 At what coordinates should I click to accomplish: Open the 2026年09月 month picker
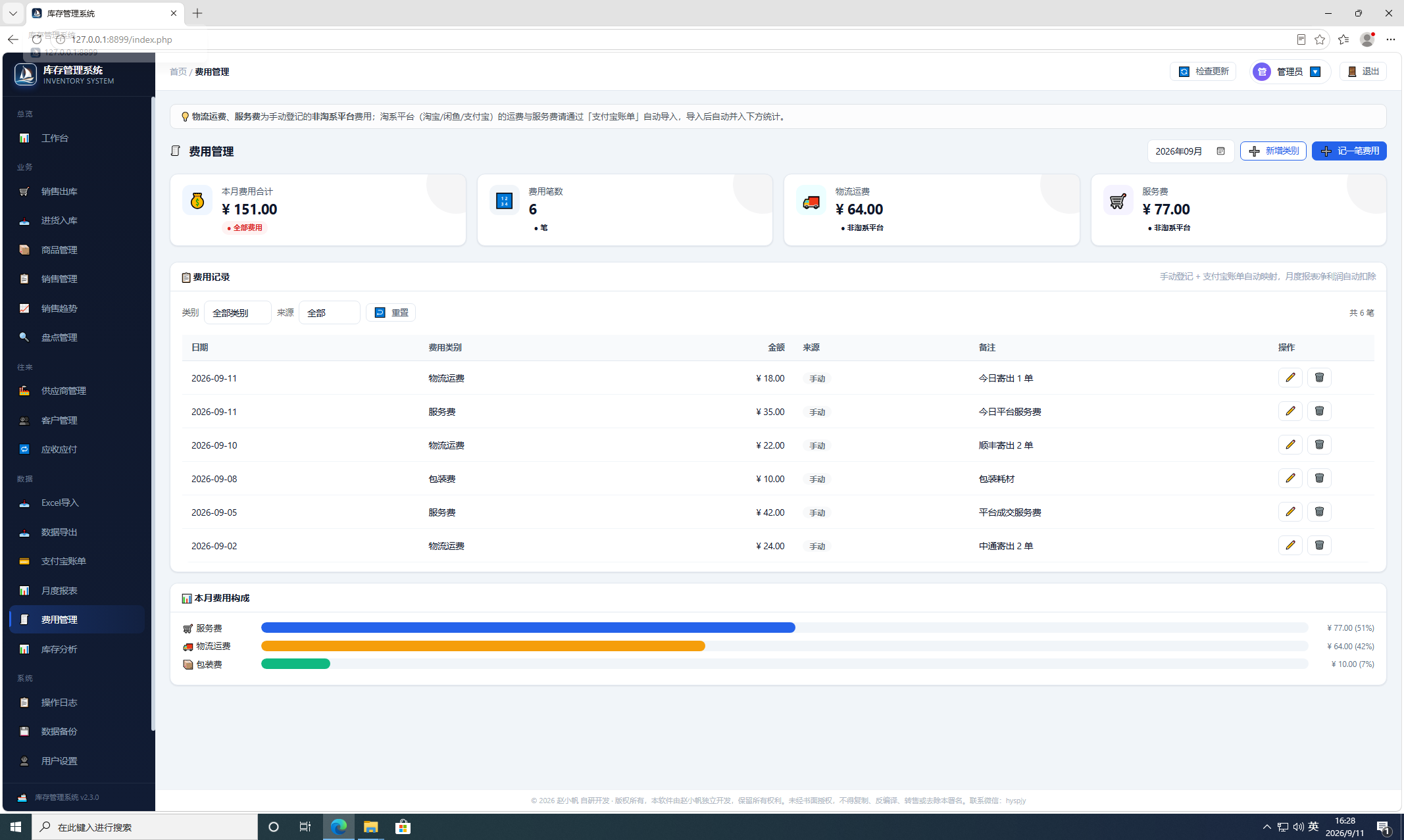point(1191,151)
